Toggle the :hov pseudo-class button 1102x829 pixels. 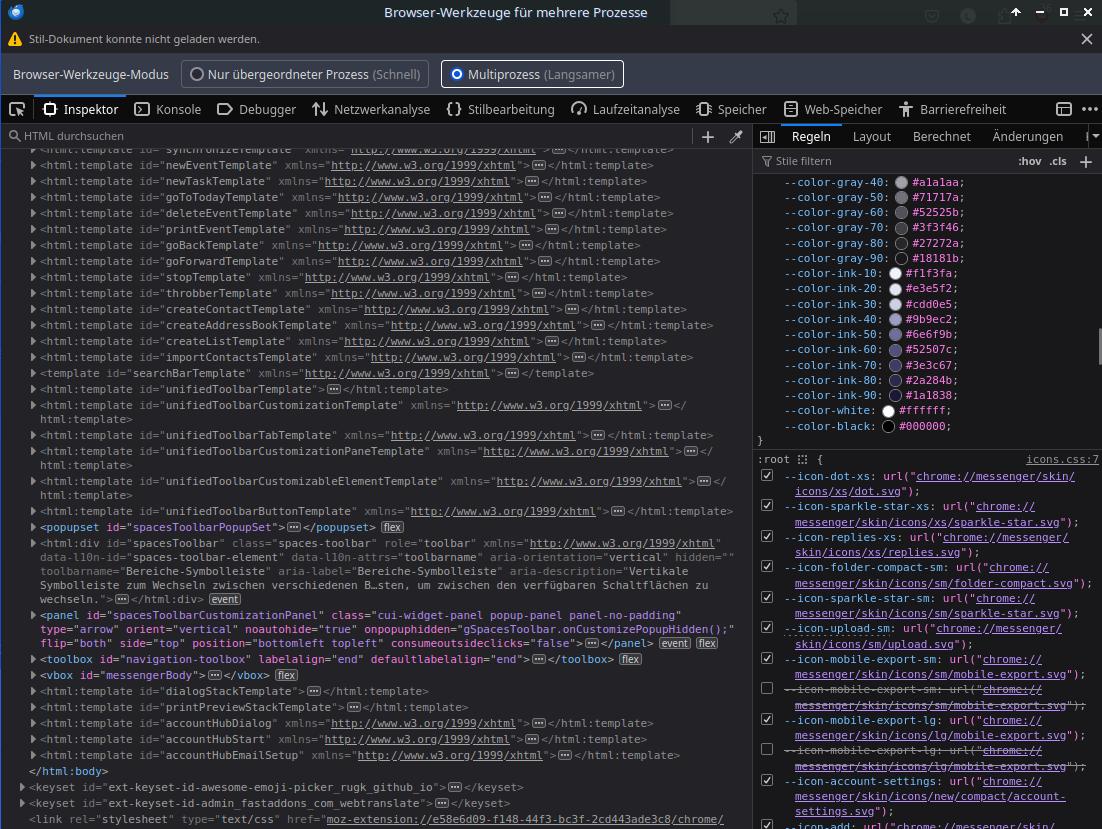coord(1030,162)
